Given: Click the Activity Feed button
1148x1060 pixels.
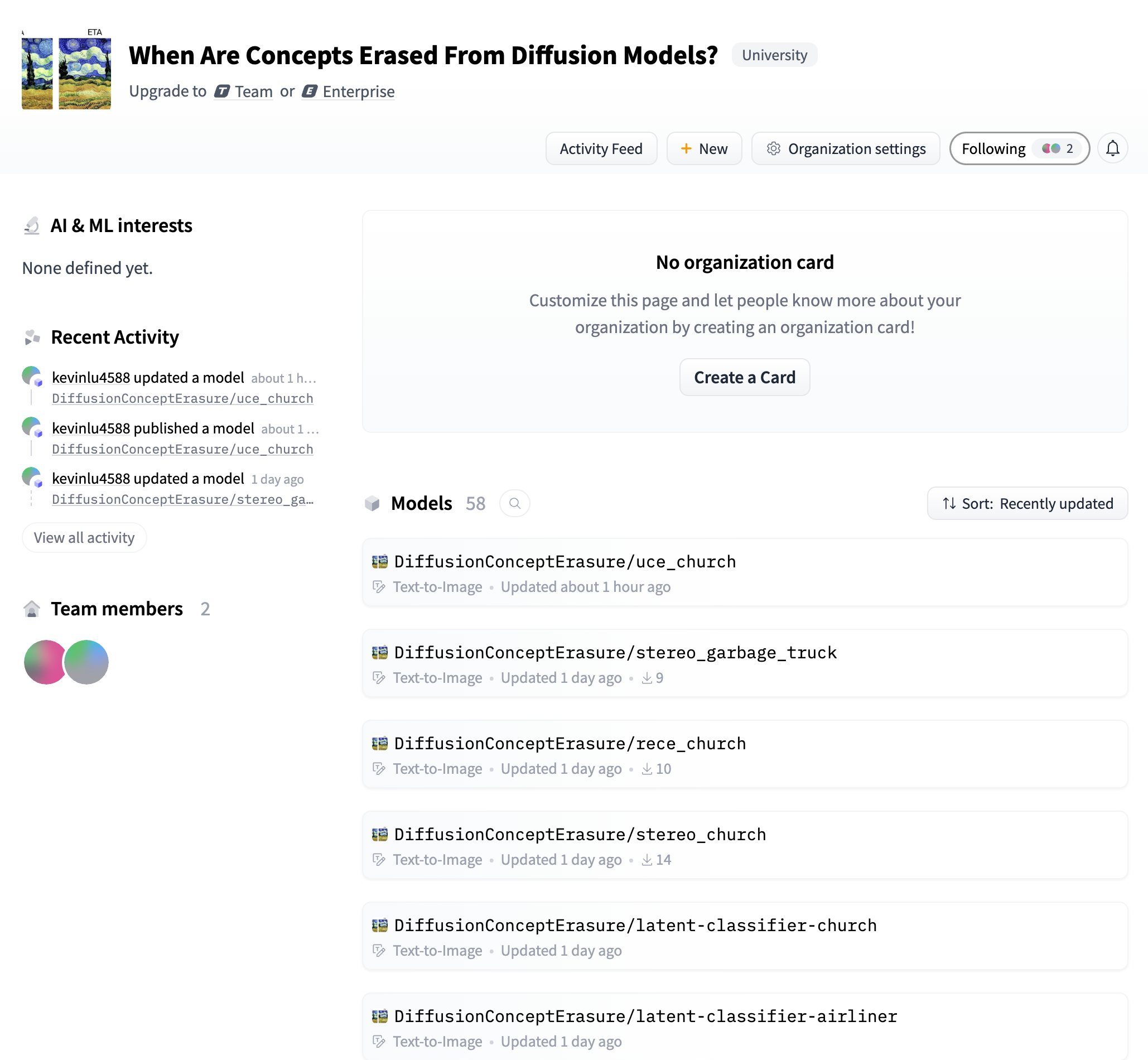Looking at the screenshot, I should 601,148.
